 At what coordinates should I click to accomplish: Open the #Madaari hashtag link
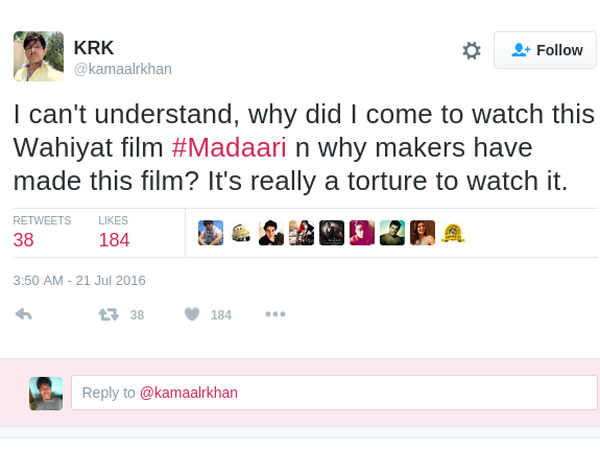[x=229, y=148]
